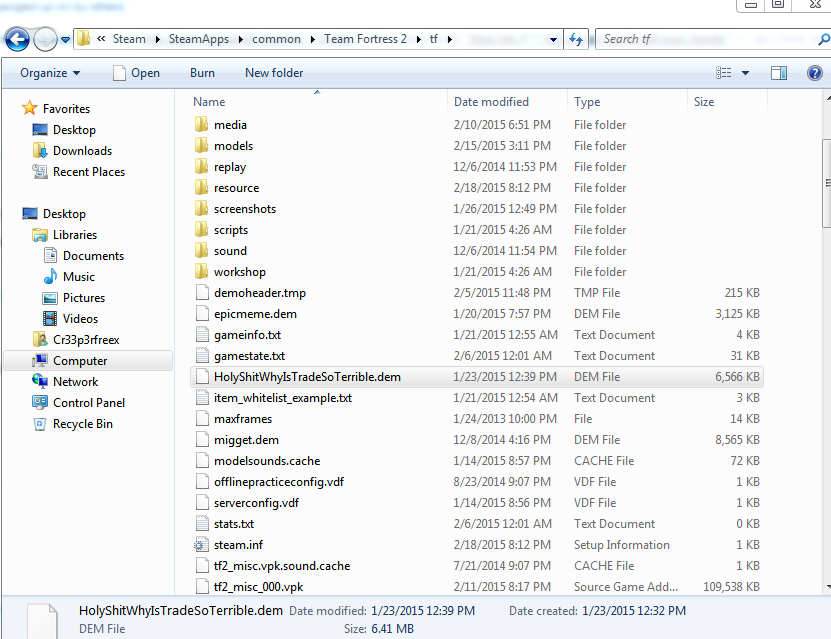Screen dimensions: 831x639
Task: Select the media folder icon
Action: point(201,125)
